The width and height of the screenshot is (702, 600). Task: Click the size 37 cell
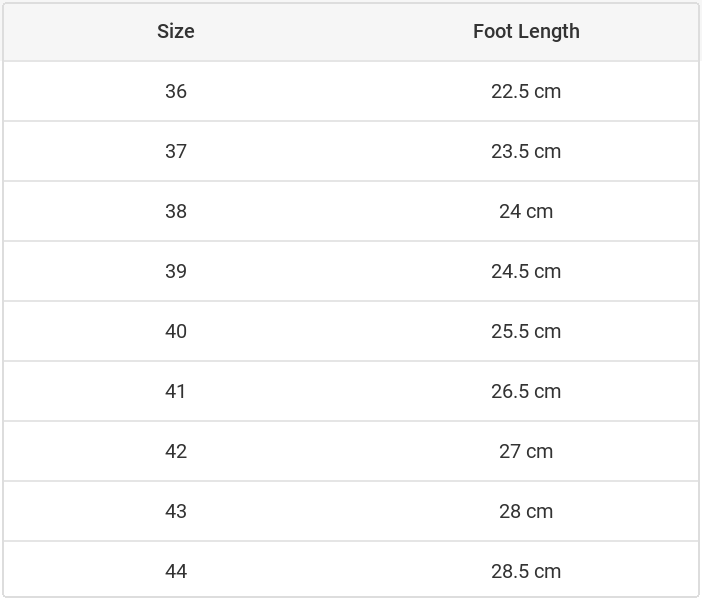tap(176, 151)
